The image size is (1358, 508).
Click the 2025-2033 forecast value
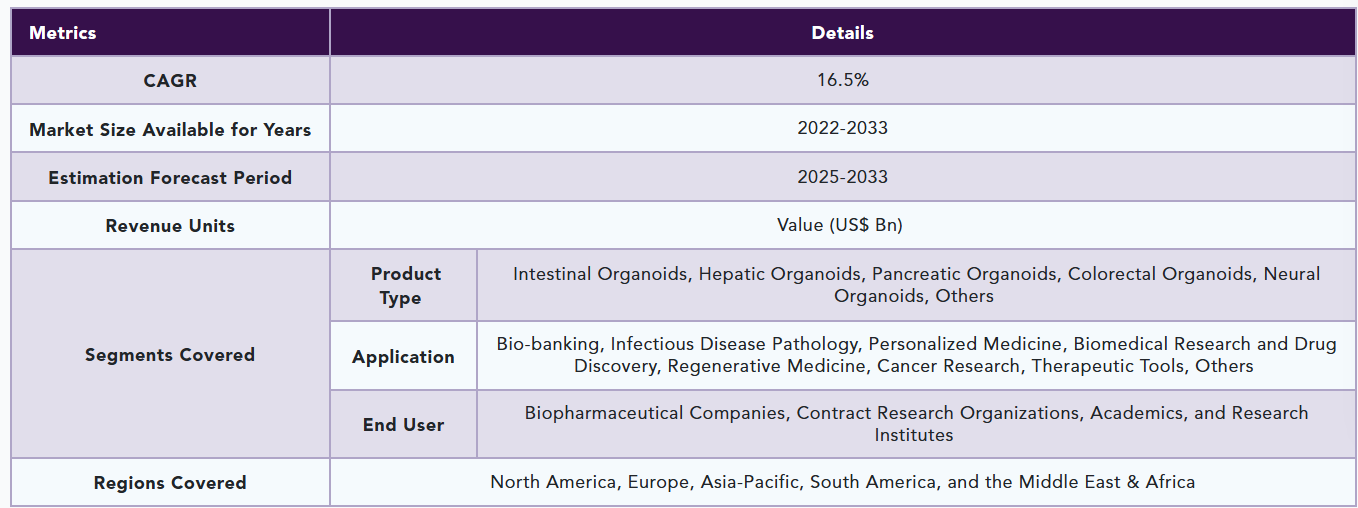point(842,177)
